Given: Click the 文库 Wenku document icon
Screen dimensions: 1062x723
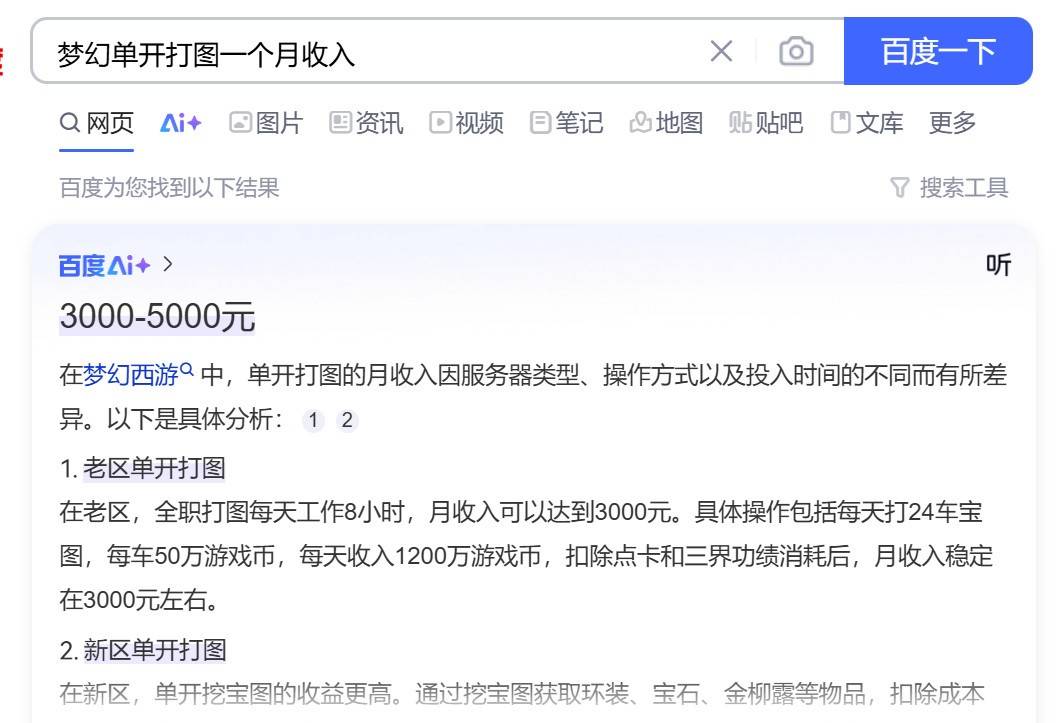Looking at the screenshot, I should (841, 123).
